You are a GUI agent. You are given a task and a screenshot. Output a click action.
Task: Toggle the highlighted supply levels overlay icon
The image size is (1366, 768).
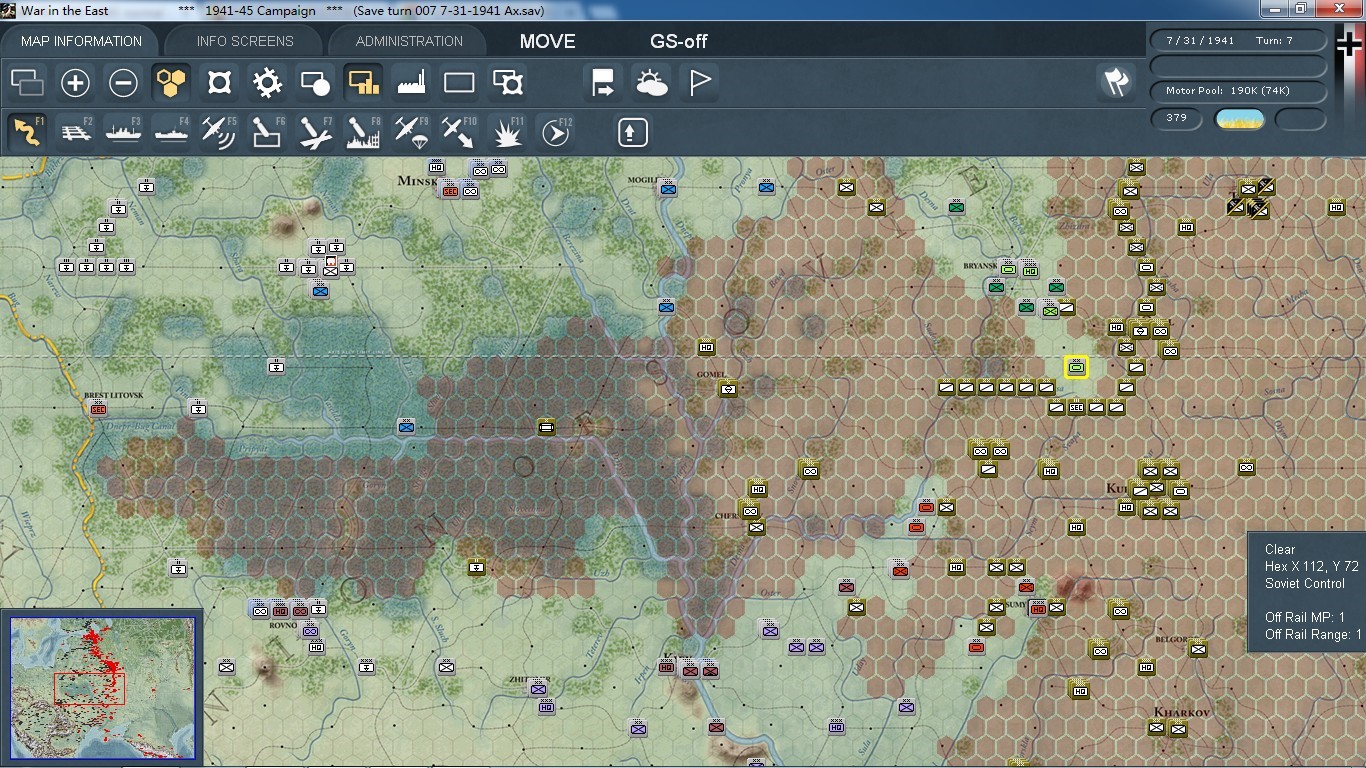click(363, 83)
